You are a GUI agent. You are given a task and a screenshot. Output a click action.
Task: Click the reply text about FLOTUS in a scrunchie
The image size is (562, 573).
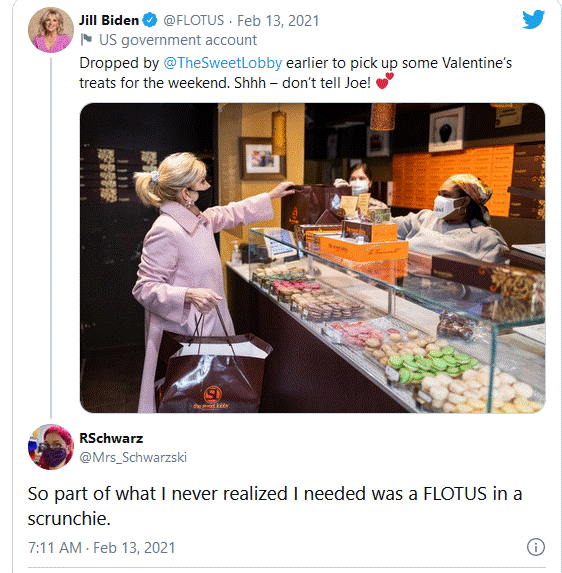point(275,506)
